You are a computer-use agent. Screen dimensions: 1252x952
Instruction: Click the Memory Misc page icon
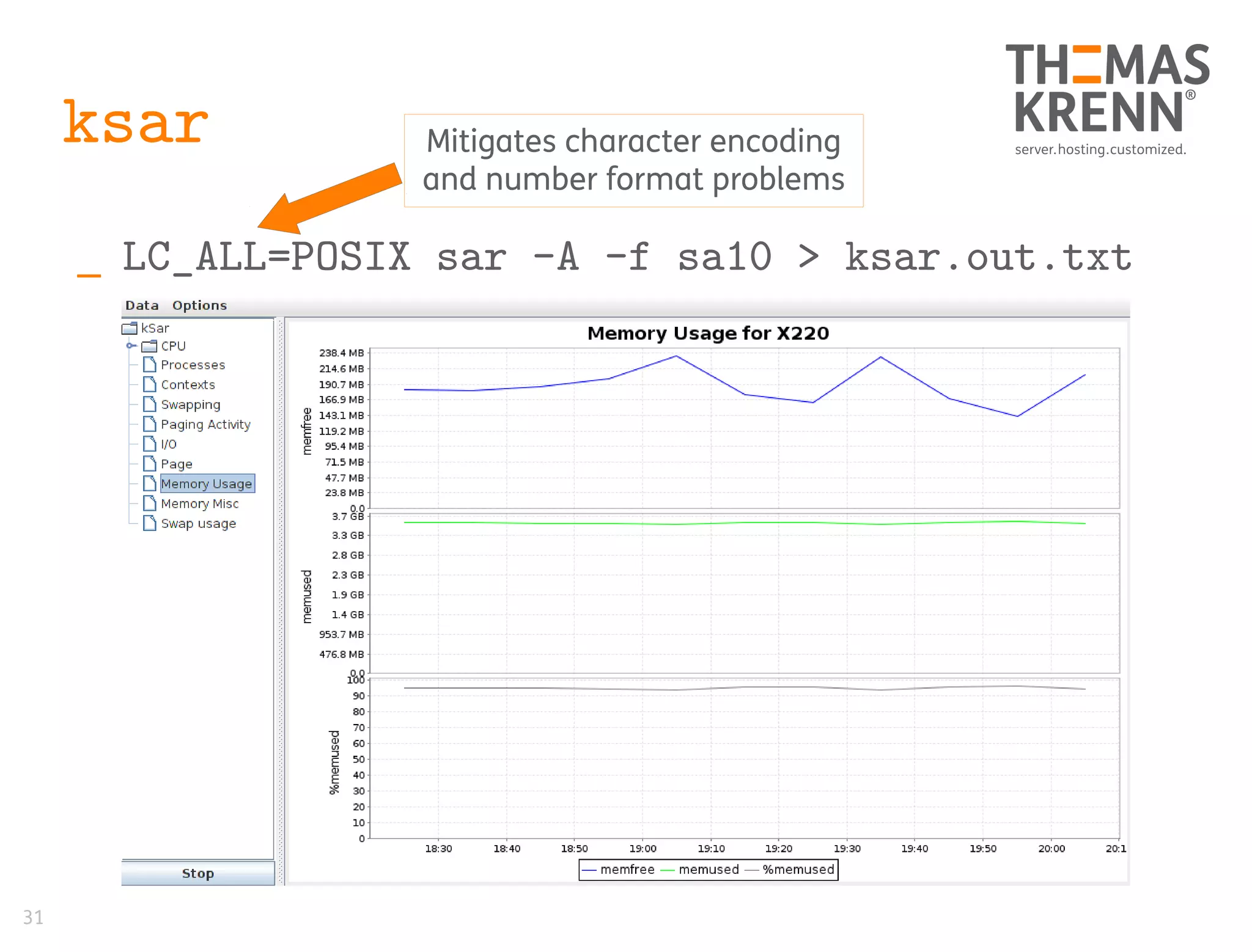coord(150,503)
